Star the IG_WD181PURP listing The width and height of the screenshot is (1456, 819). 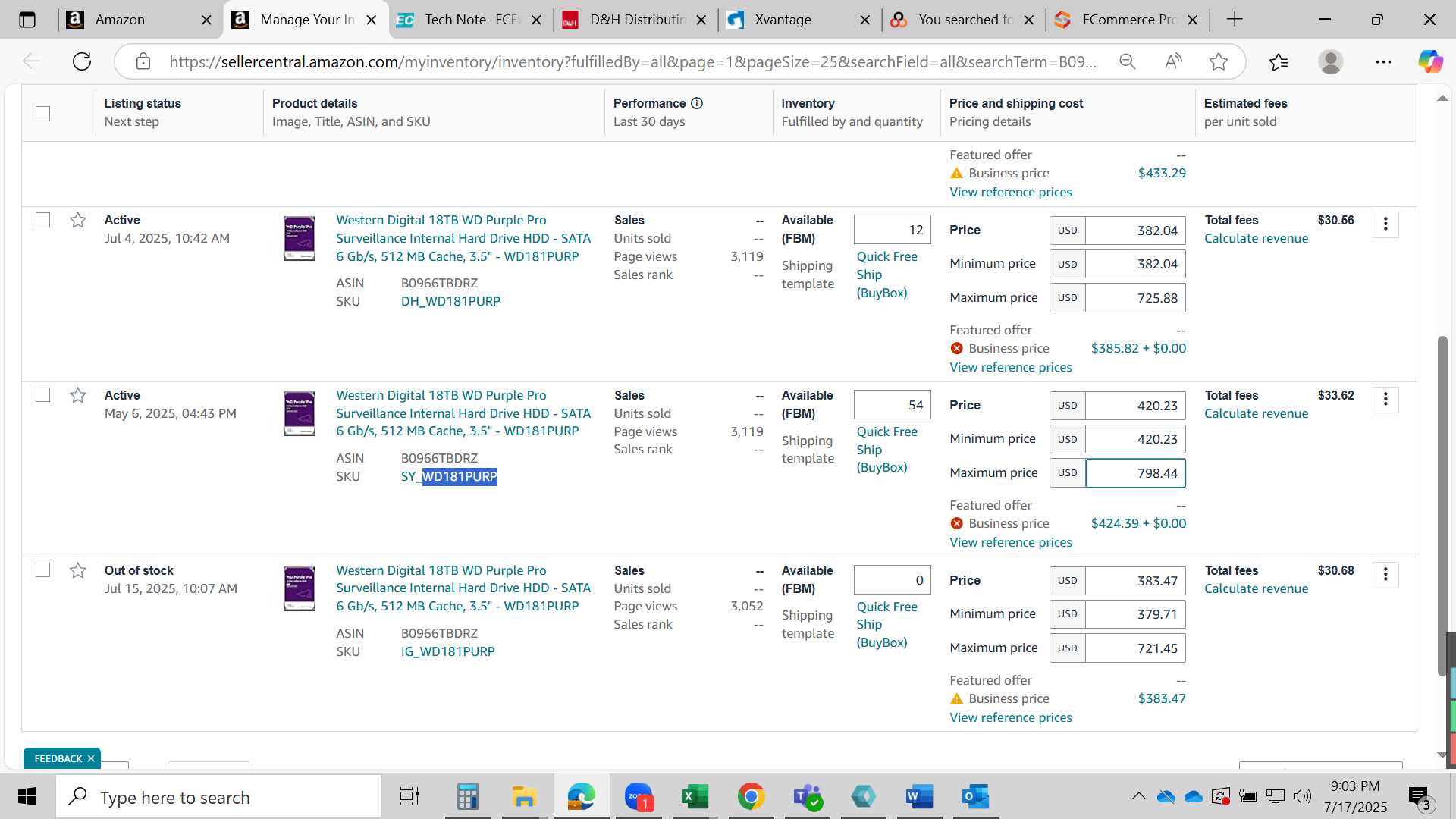(77, 570)
